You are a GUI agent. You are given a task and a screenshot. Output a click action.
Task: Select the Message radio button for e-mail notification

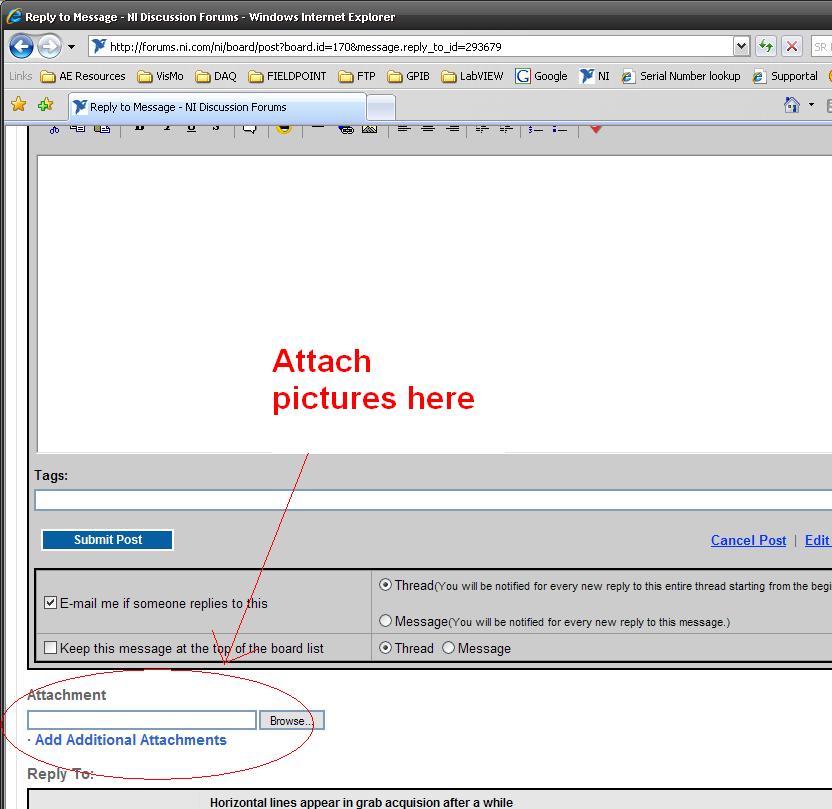386,621
